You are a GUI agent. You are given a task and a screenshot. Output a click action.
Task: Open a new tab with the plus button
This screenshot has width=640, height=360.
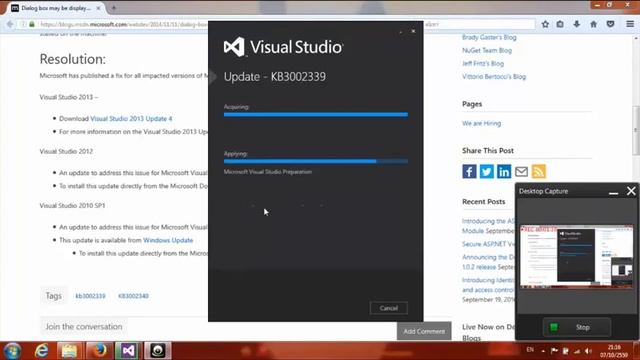(113, 8)
